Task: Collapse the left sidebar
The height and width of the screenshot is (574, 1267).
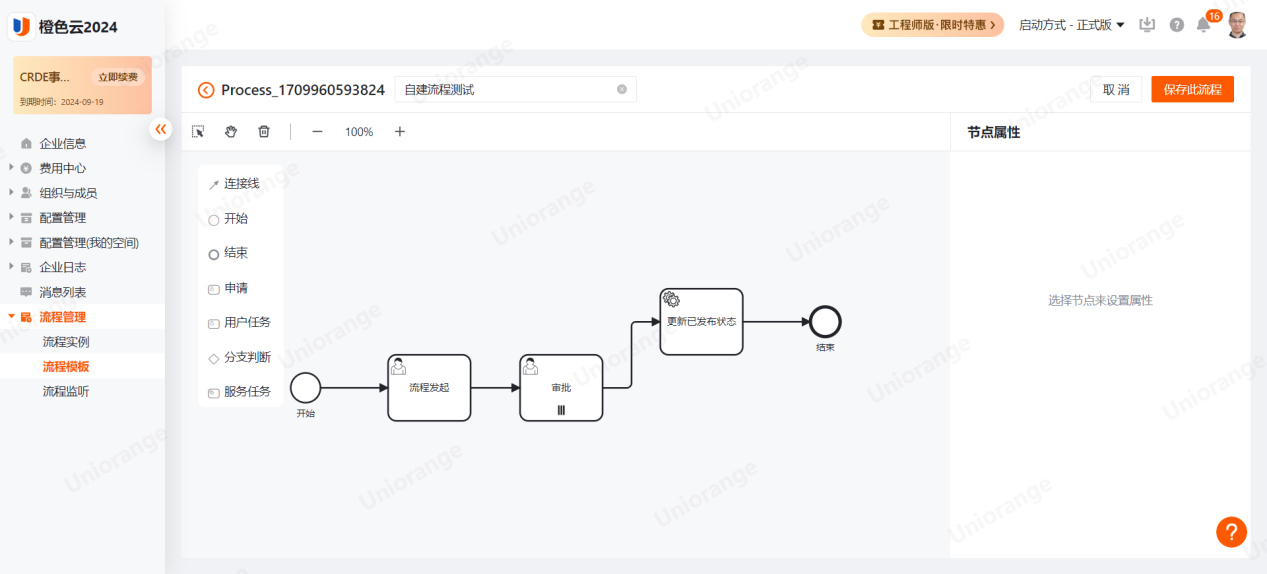Action: click(161, 129)
